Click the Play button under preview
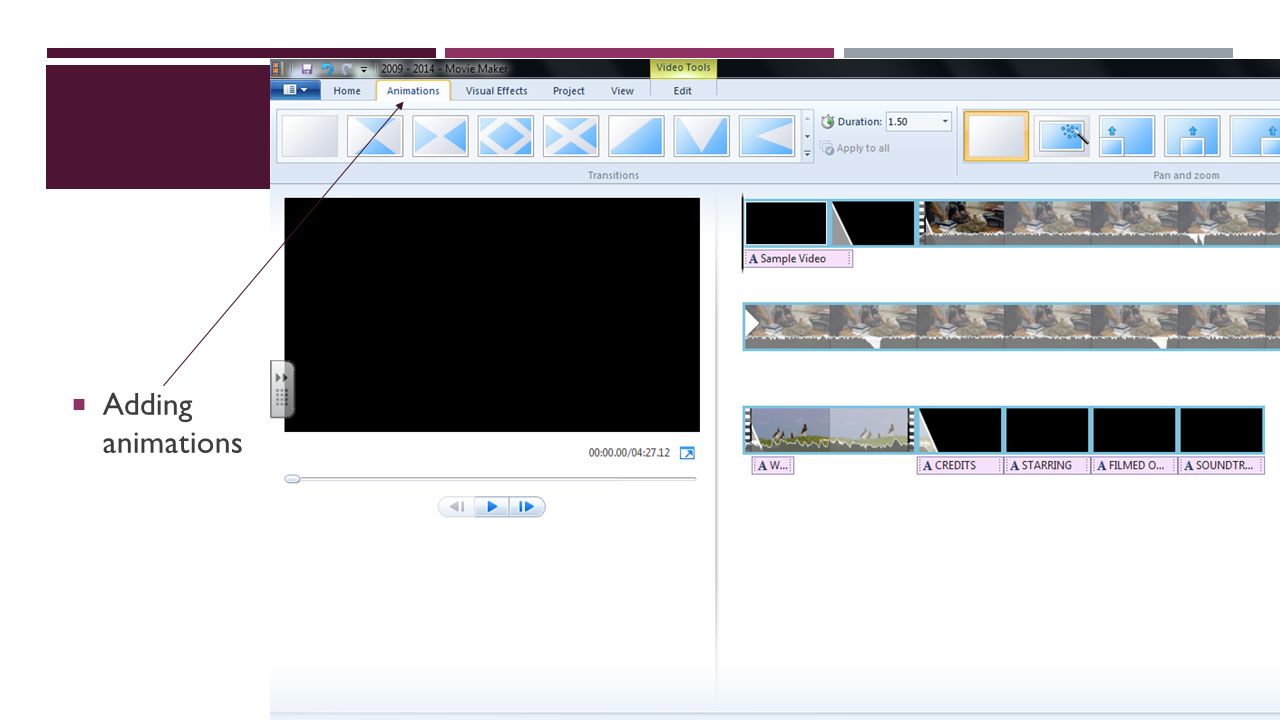Screen dimensions: 1280x720 [492, 507]
